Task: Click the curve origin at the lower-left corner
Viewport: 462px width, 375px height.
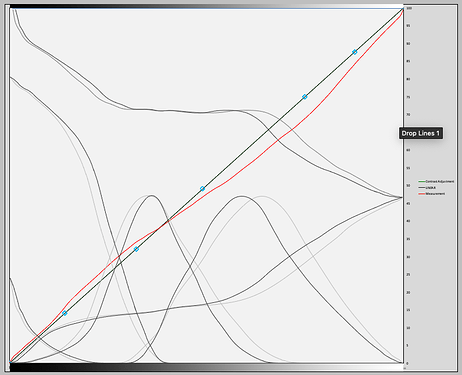Action: pos(10,362)
